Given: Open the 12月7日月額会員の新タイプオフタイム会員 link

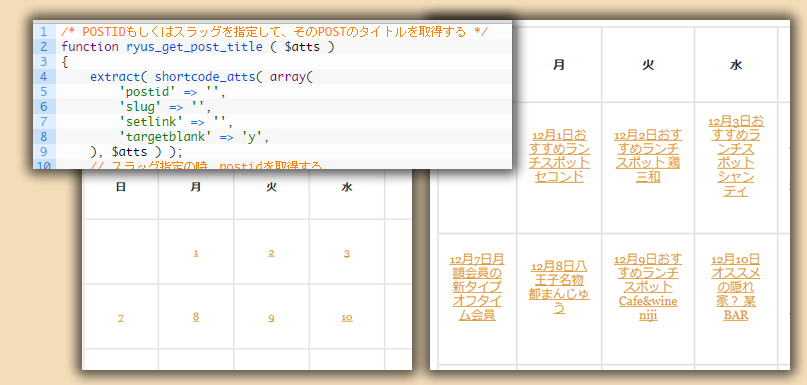Looking at the screenshot, I should pos(477,287).
